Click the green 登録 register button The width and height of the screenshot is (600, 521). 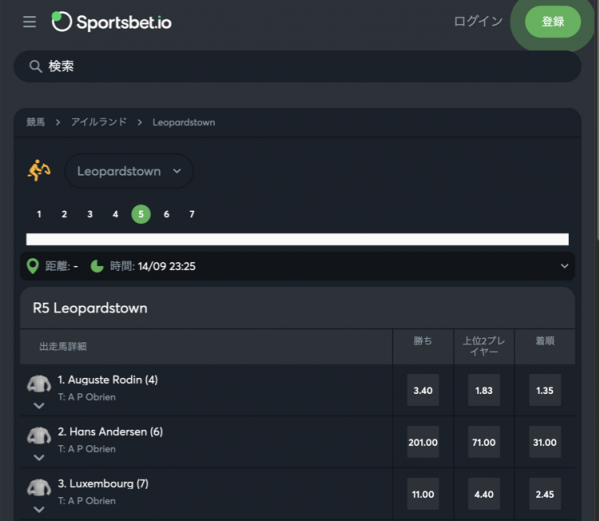[x=553, y=21]
